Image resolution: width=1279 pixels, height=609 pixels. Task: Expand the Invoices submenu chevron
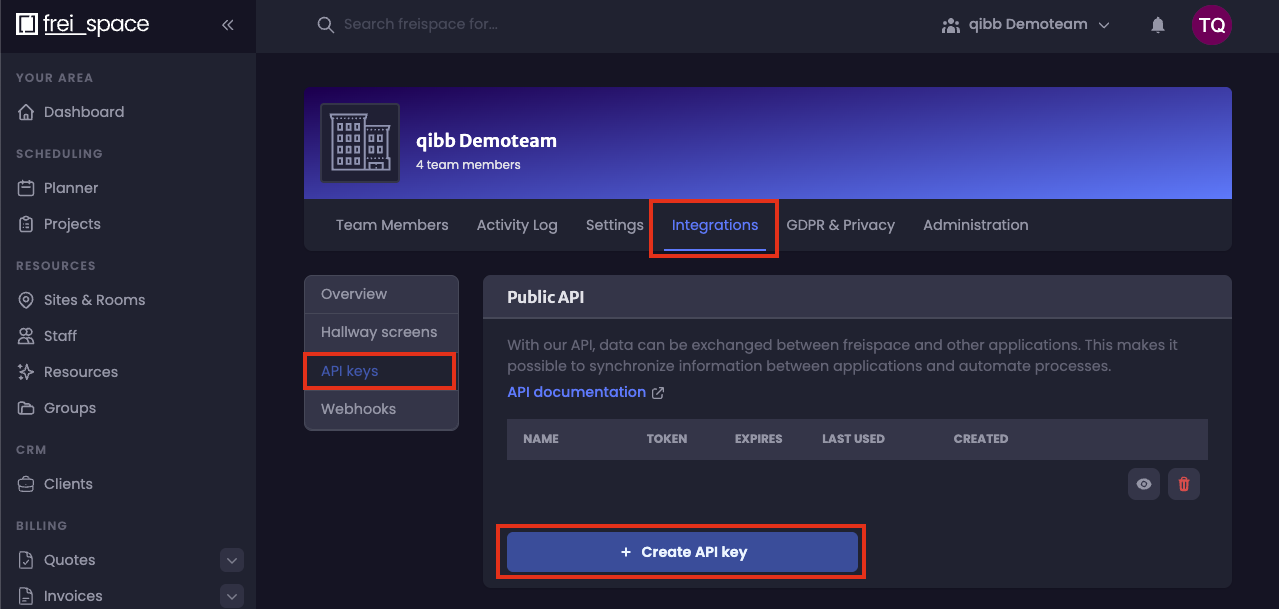[232, 596]
